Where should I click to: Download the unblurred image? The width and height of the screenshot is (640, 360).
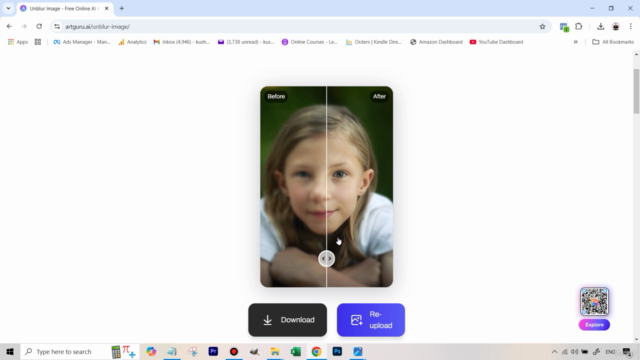pos(287,320)
